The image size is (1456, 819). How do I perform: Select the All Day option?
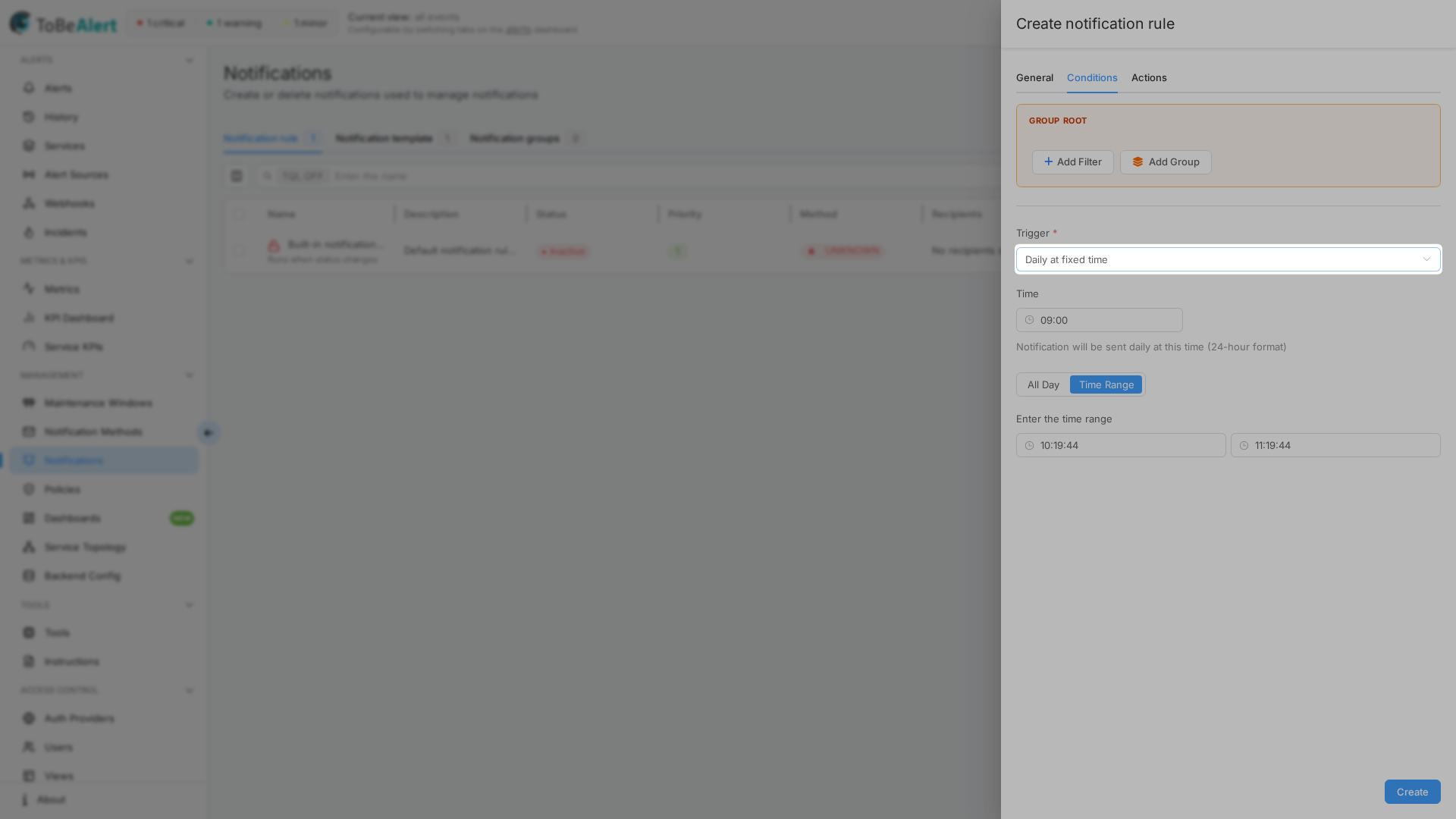(x=1043, y=384)
